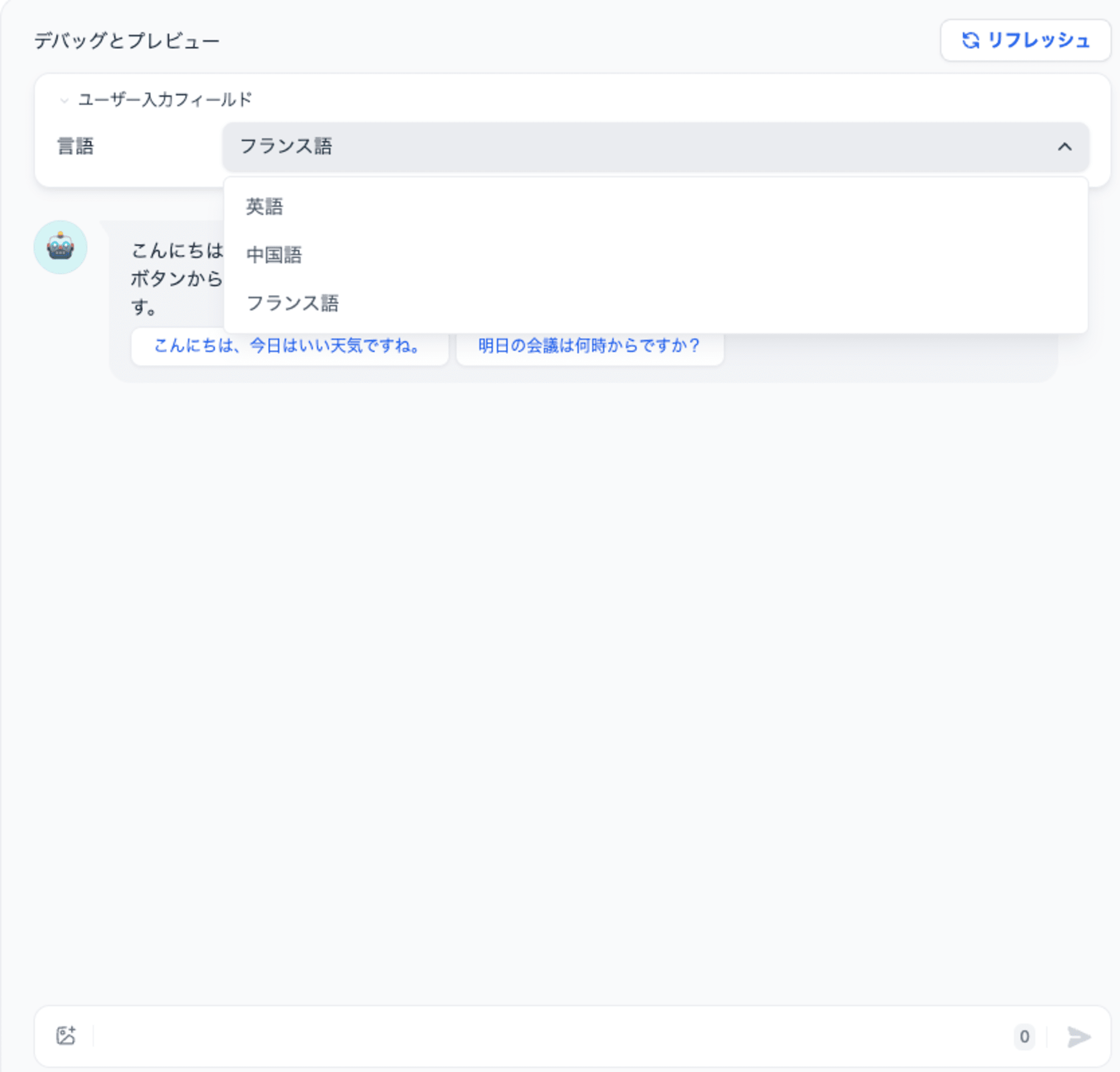Click suggestion こんにちは、今日はいい天気ですね。
Viewport: 1120px width, 1072px height.
point(289,346)
